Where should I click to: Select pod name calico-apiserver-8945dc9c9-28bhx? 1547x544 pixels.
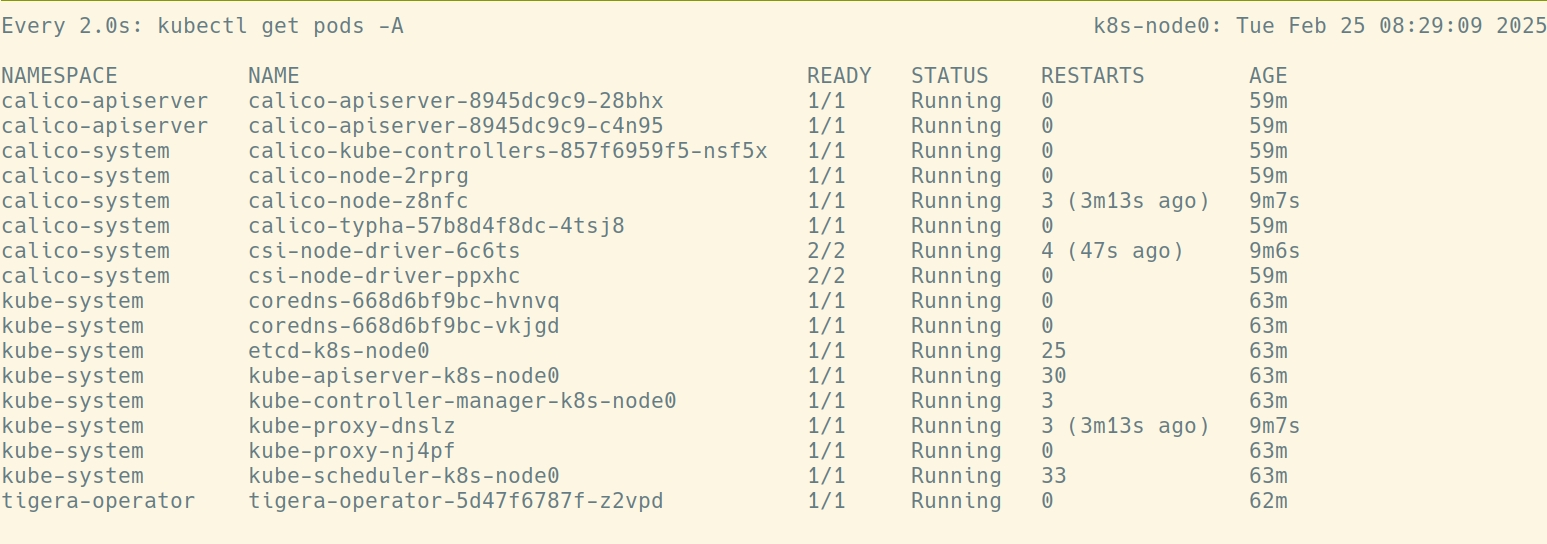[456, 101]
